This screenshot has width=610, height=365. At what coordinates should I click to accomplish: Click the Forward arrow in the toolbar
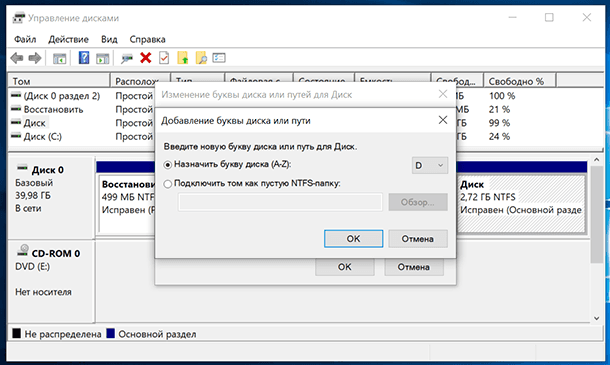(x=35, y=58)
